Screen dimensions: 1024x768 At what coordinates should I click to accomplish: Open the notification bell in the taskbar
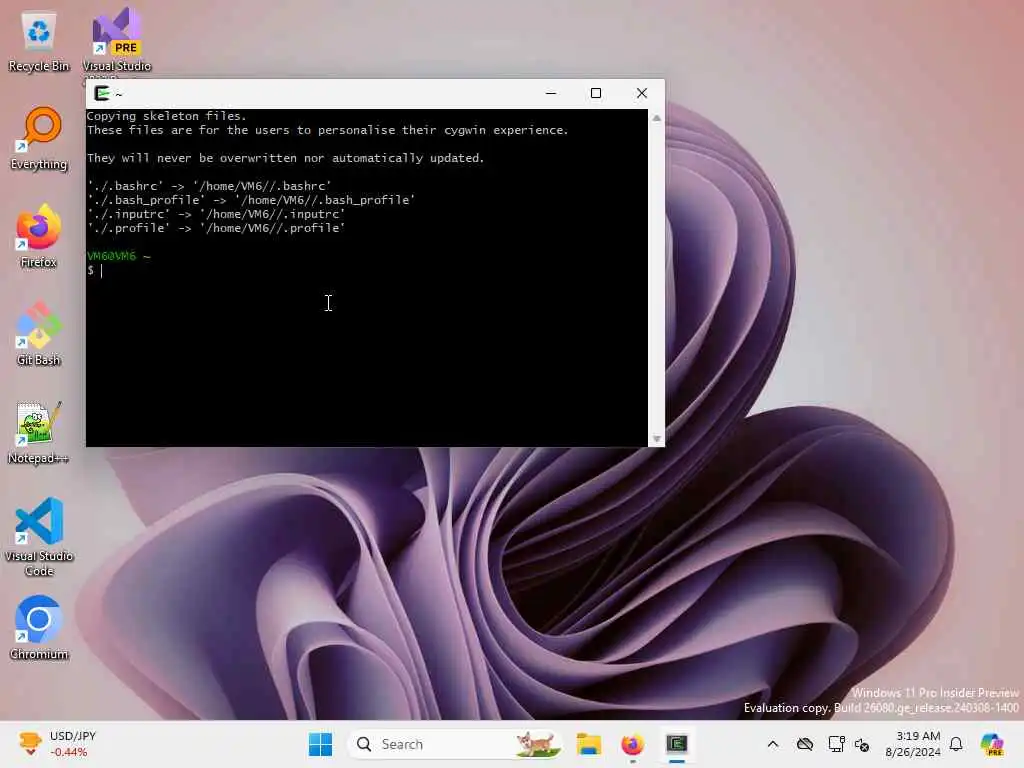956,744
